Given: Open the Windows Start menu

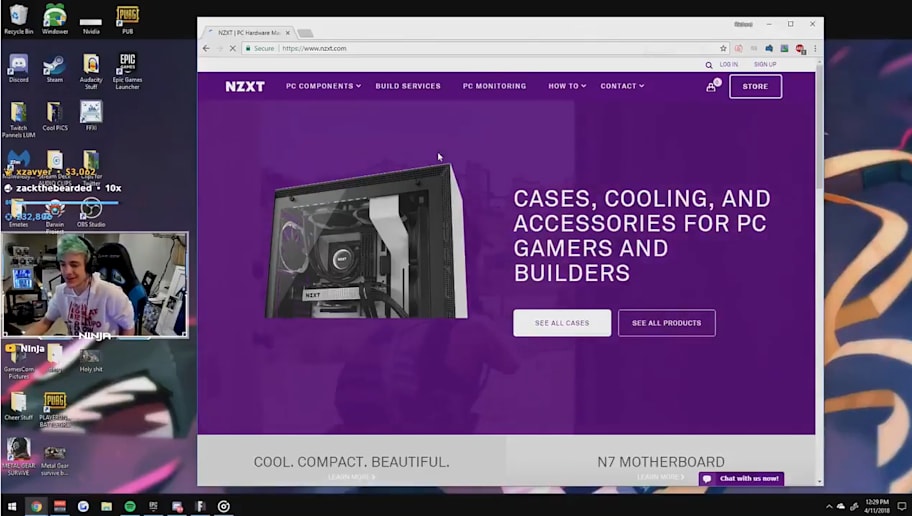Looking at the screenshot, I should [x=12, y=507].
